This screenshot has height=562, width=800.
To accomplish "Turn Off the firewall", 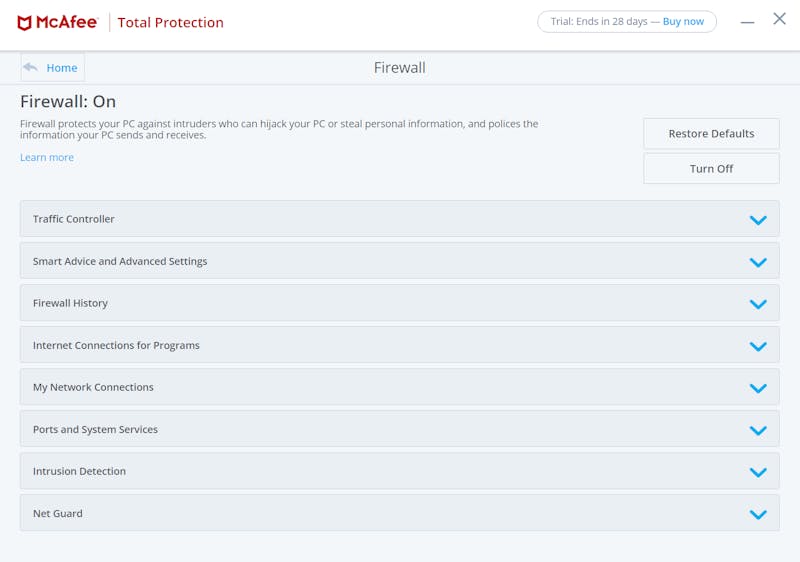I will click(x=711, y=169).
